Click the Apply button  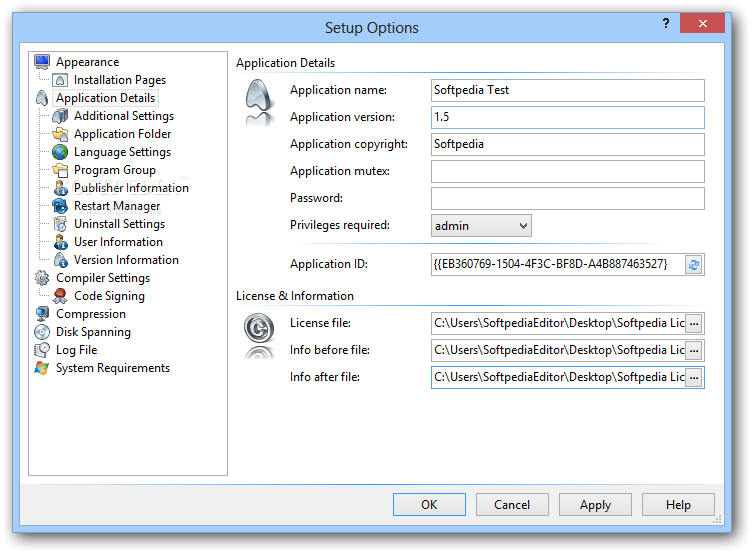[x=595, y=505]
